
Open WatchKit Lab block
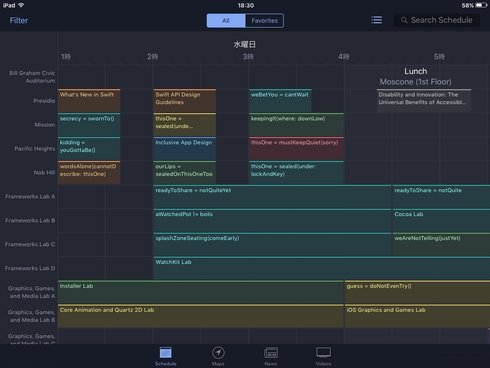[x=322, y=268]
